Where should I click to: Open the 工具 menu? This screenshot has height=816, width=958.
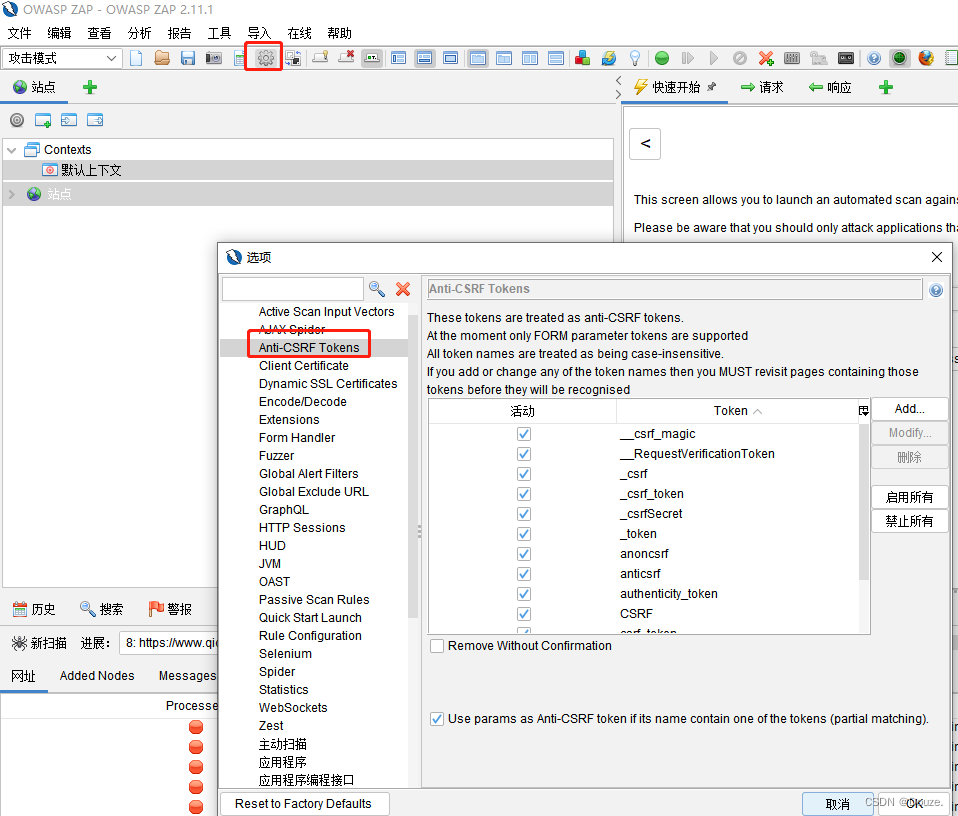tap(219, 33)
